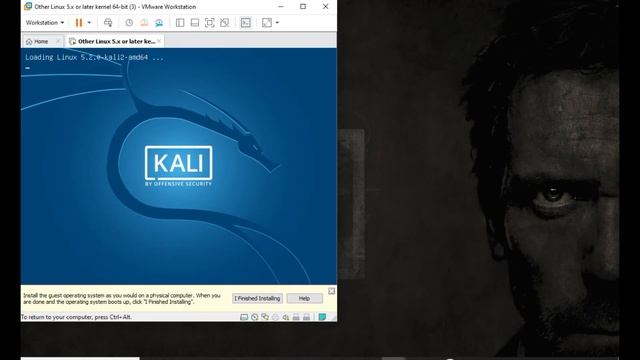Click I Finished Installing
Screen dimensions: 640x360
point(257,298)
